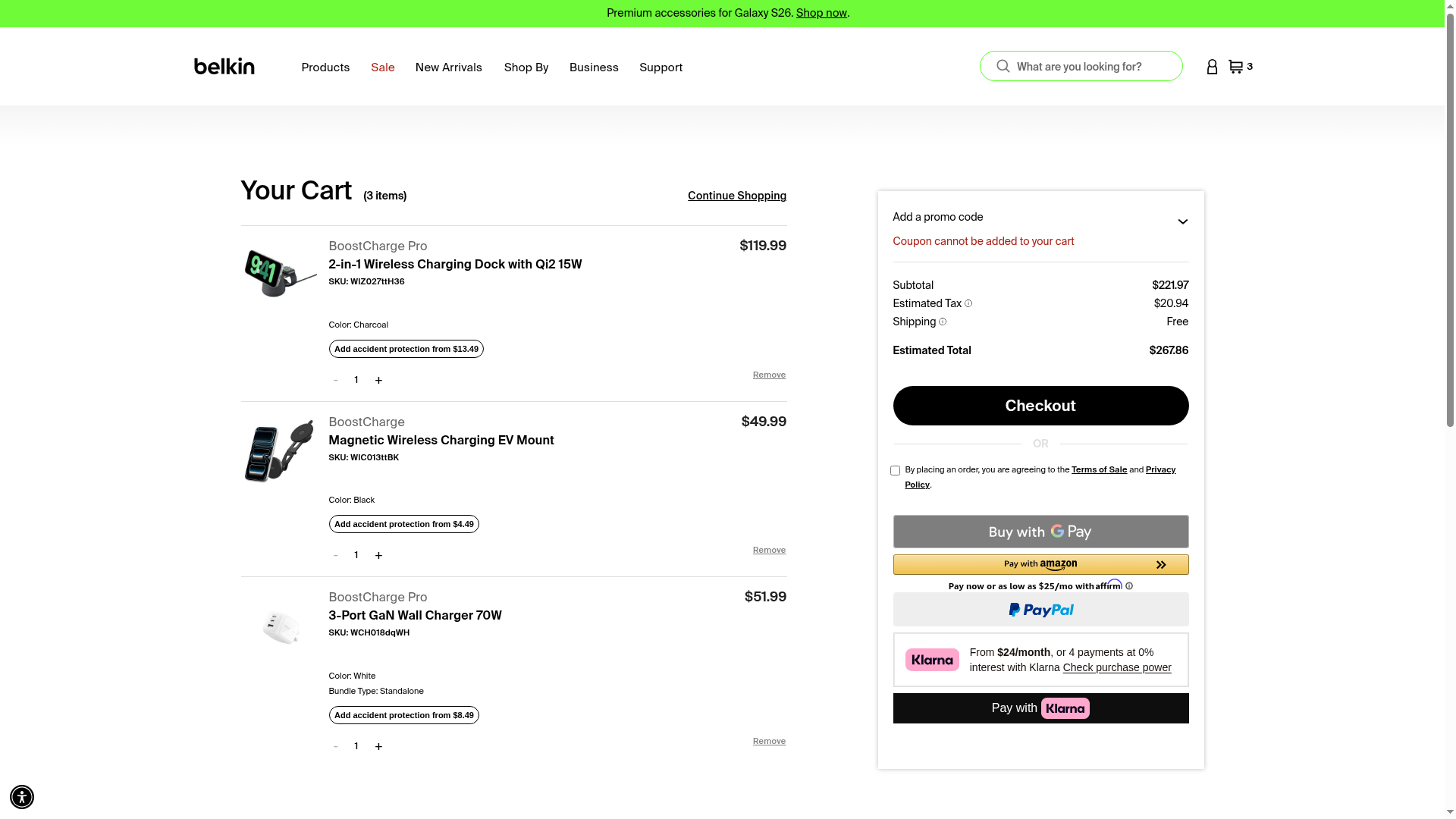
Task: Click the Bundle Type: Standalone text
Action: pyautogui.click(x=376, y=691)
